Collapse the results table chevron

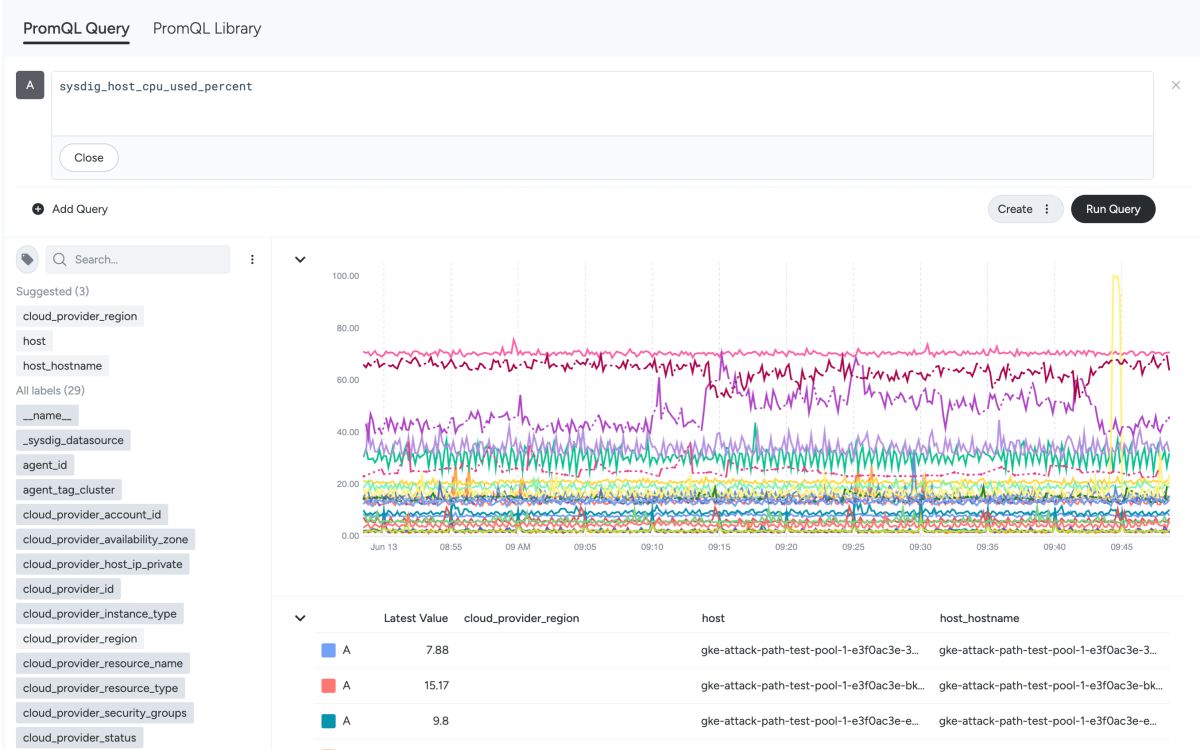300,618
